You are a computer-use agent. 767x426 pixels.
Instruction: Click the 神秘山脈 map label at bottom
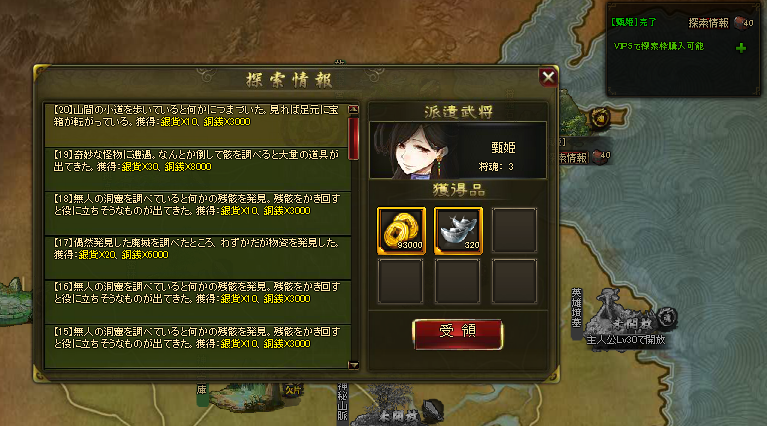tap(342, 402)
